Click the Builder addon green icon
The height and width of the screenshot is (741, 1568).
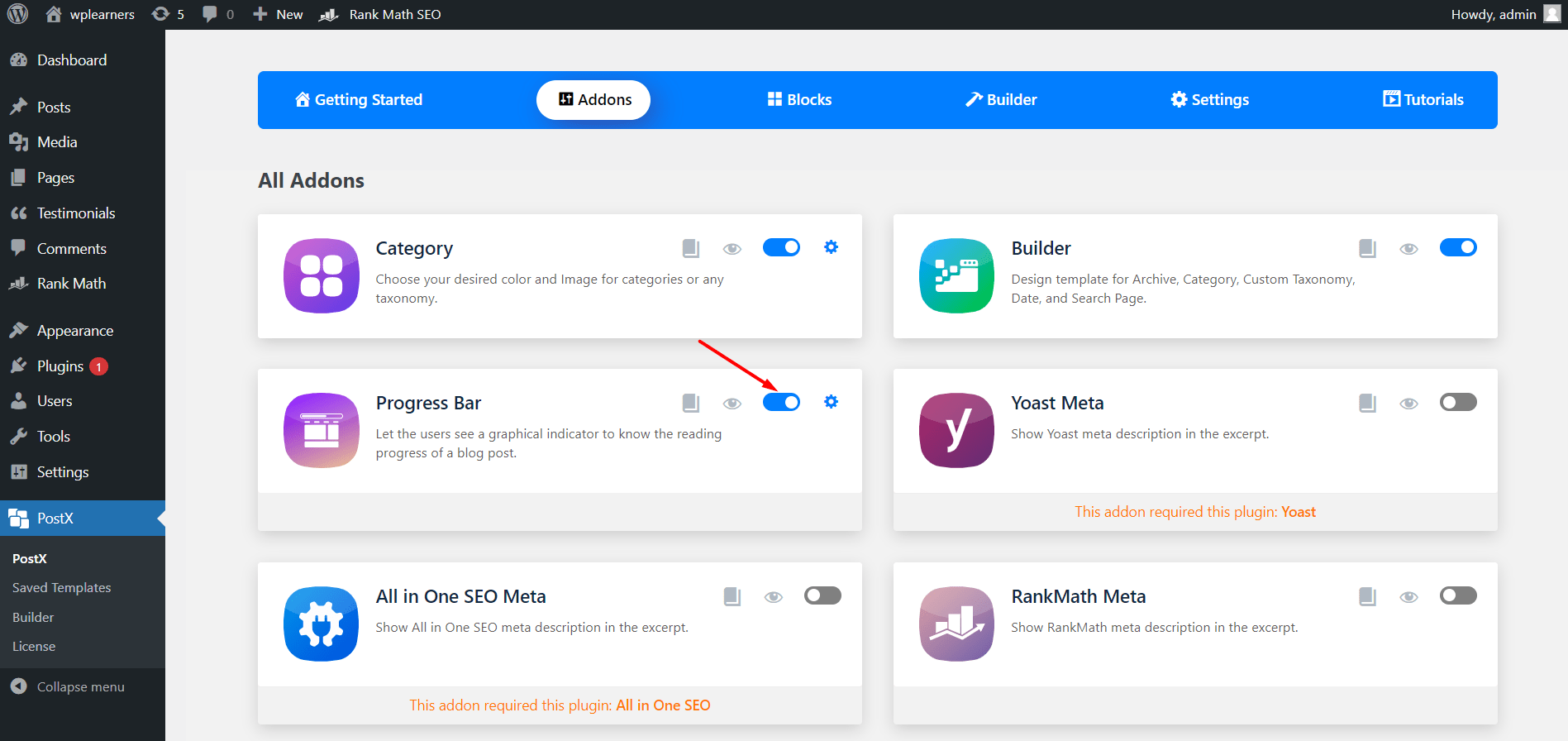(957, 275)
